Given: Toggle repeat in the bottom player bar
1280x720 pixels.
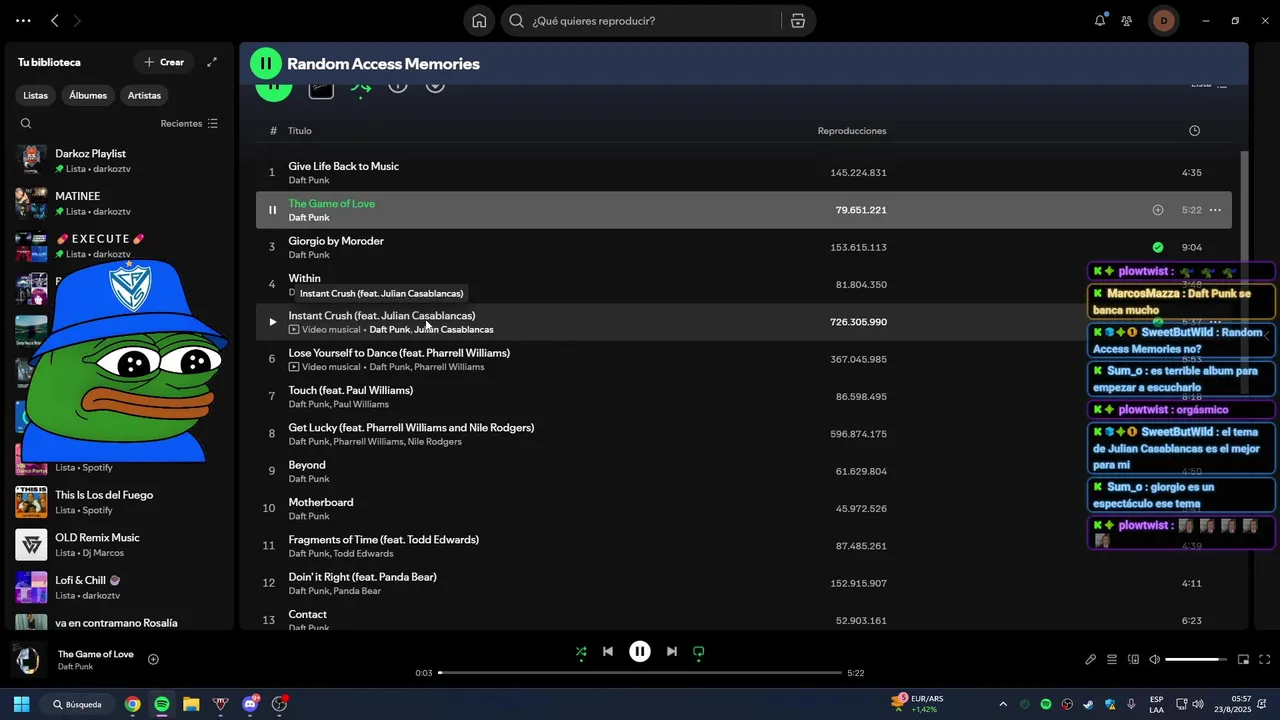Looking at the screenshot, I should [x=698, y=651].
